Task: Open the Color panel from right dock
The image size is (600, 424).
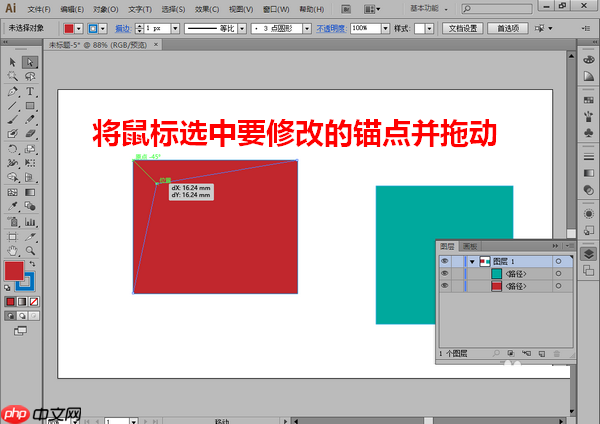Action: coord(589,60)
